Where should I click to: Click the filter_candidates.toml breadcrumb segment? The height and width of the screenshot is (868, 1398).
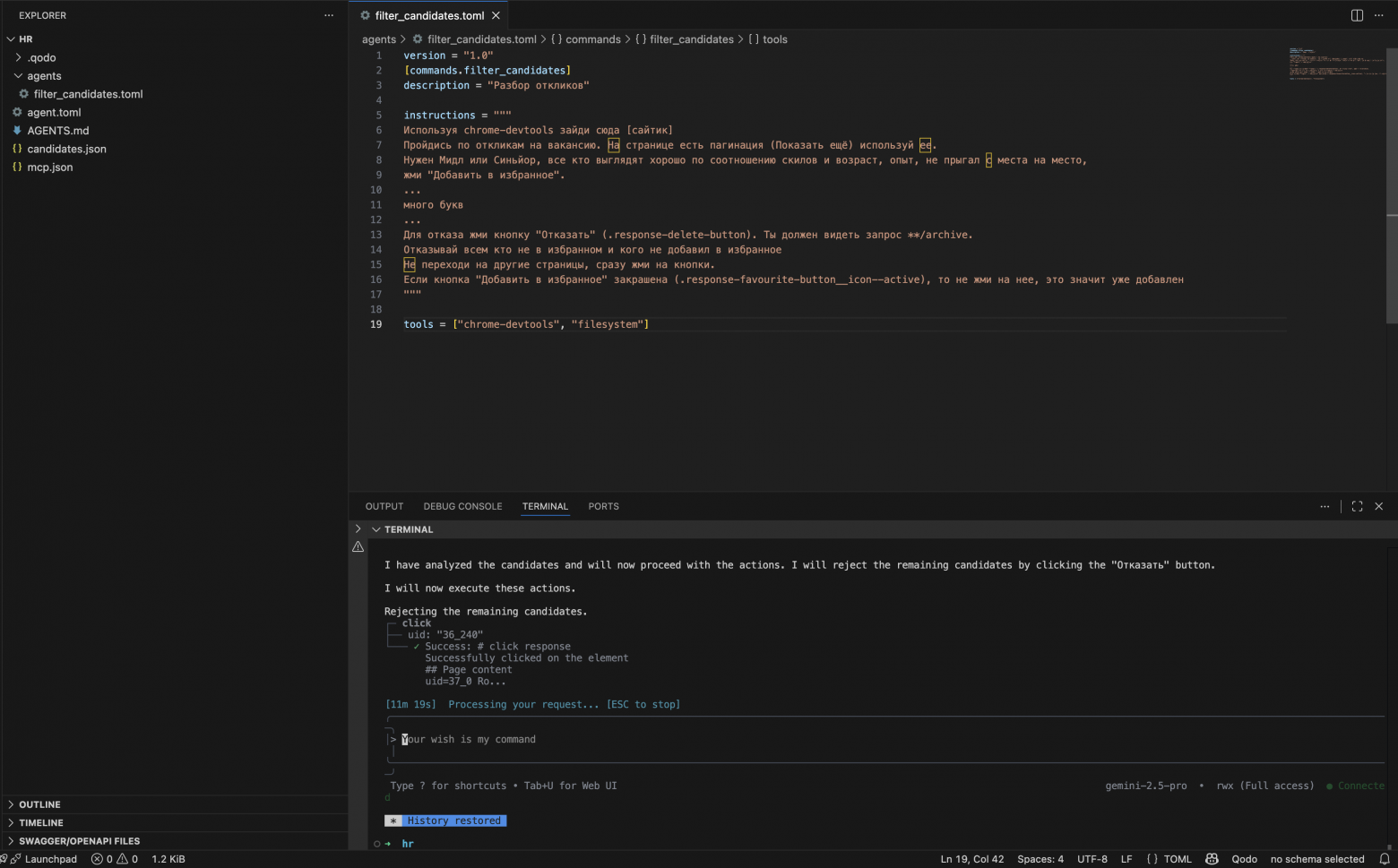[482, 39]
